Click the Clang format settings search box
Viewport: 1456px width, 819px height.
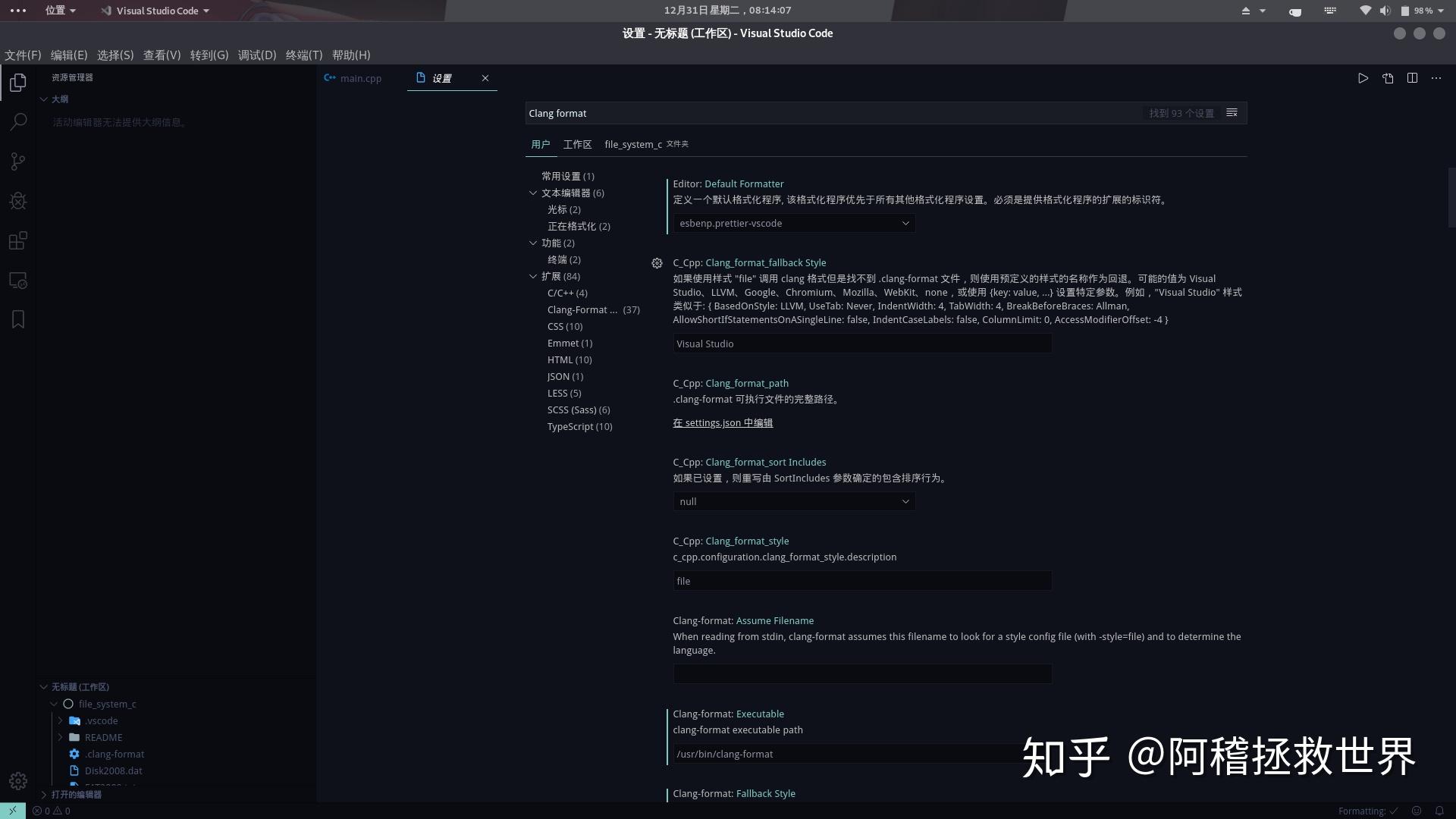pyautogui.click(x=834, y=113)
